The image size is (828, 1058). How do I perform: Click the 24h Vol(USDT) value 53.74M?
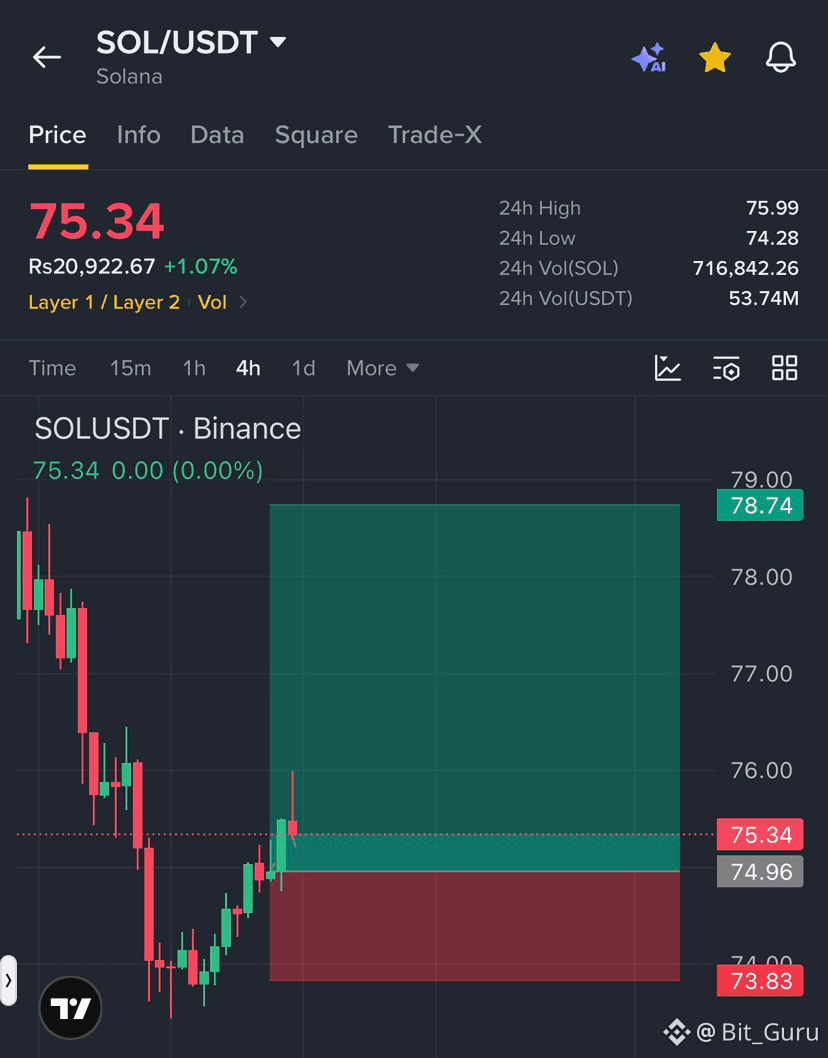click(764, 298)
